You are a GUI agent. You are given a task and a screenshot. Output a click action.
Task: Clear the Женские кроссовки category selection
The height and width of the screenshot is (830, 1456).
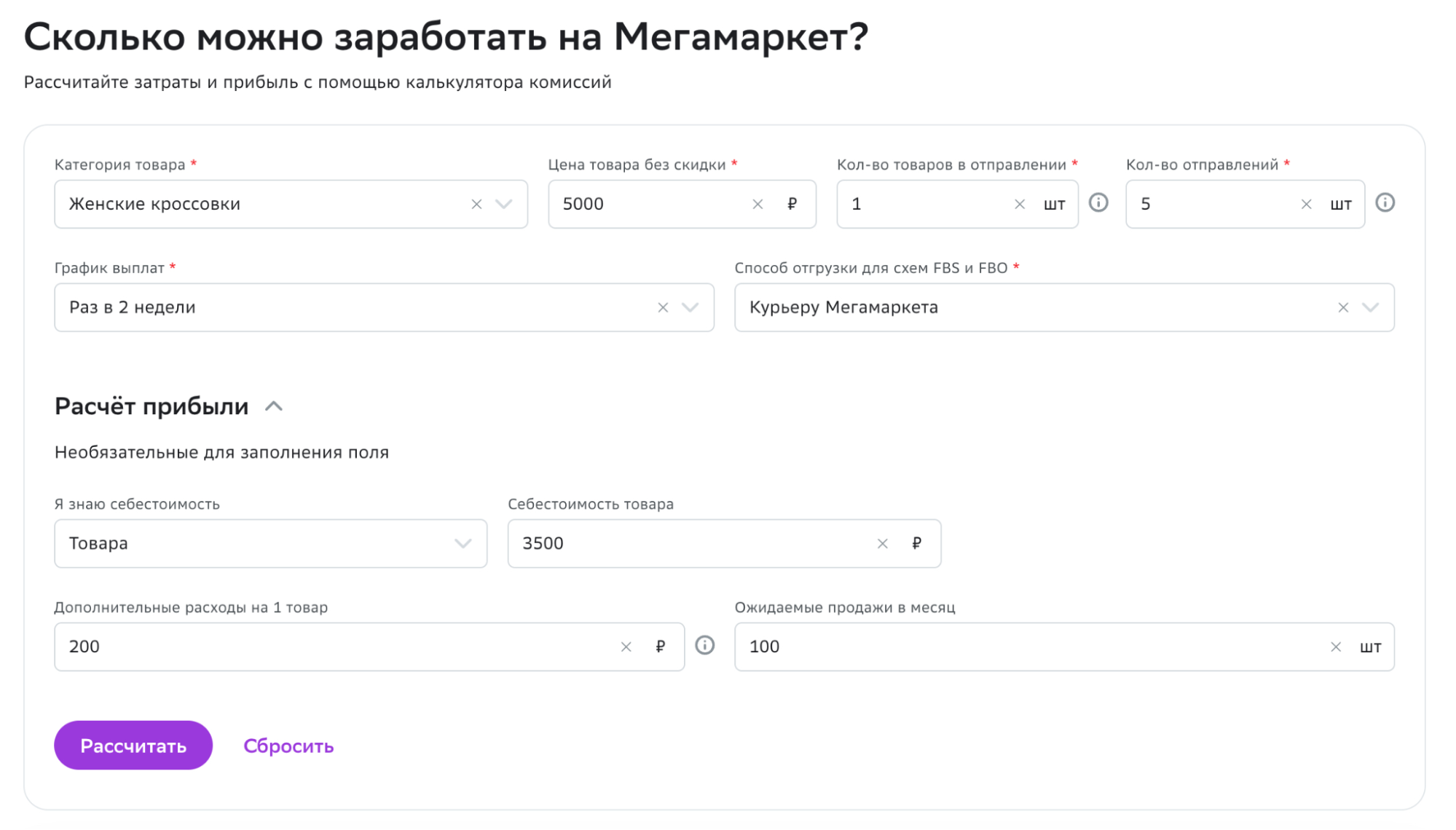point(476,205)
